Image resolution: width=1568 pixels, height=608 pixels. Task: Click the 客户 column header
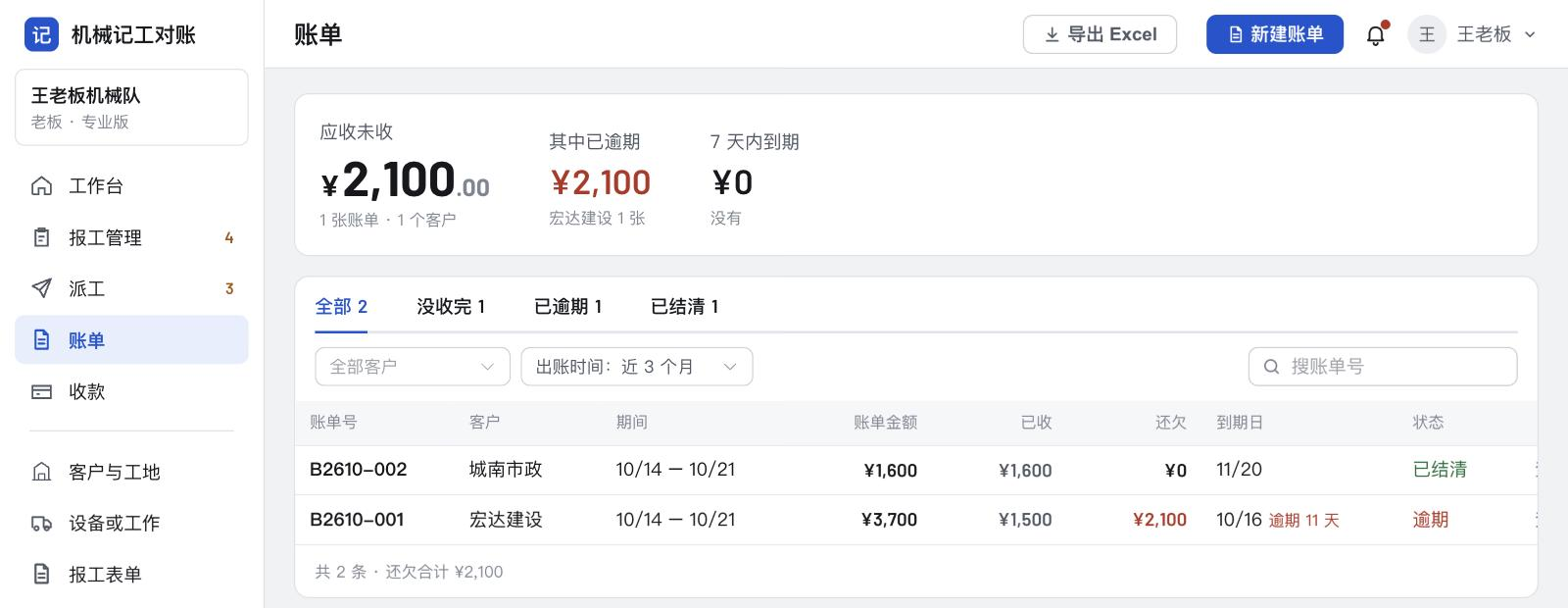click(484, 423)
